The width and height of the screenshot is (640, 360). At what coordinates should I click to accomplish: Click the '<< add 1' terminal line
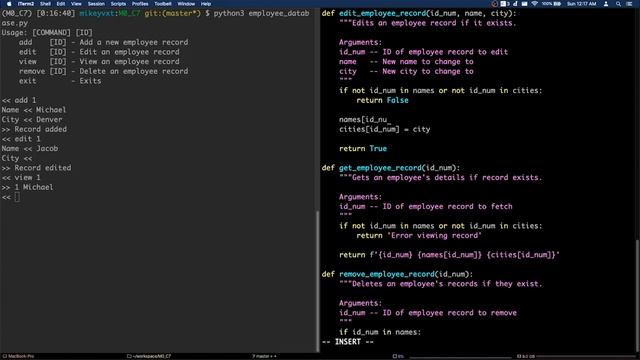[x=19, y=100]
